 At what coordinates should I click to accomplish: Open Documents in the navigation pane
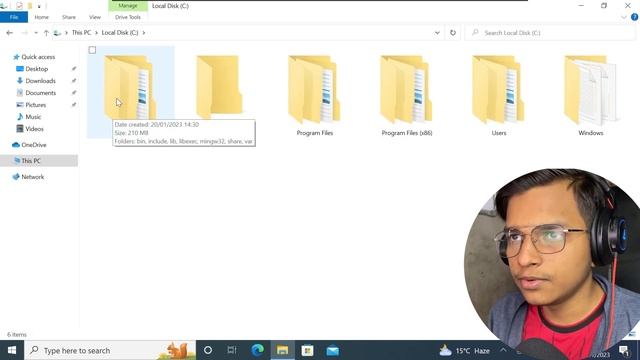click(40, 93)
